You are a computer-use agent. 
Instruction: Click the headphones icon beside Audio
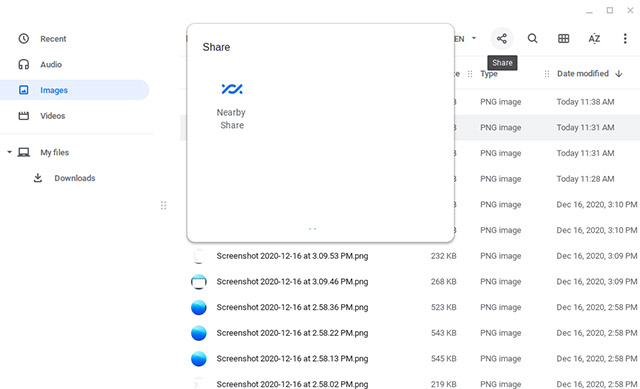(x=24, y=64)
